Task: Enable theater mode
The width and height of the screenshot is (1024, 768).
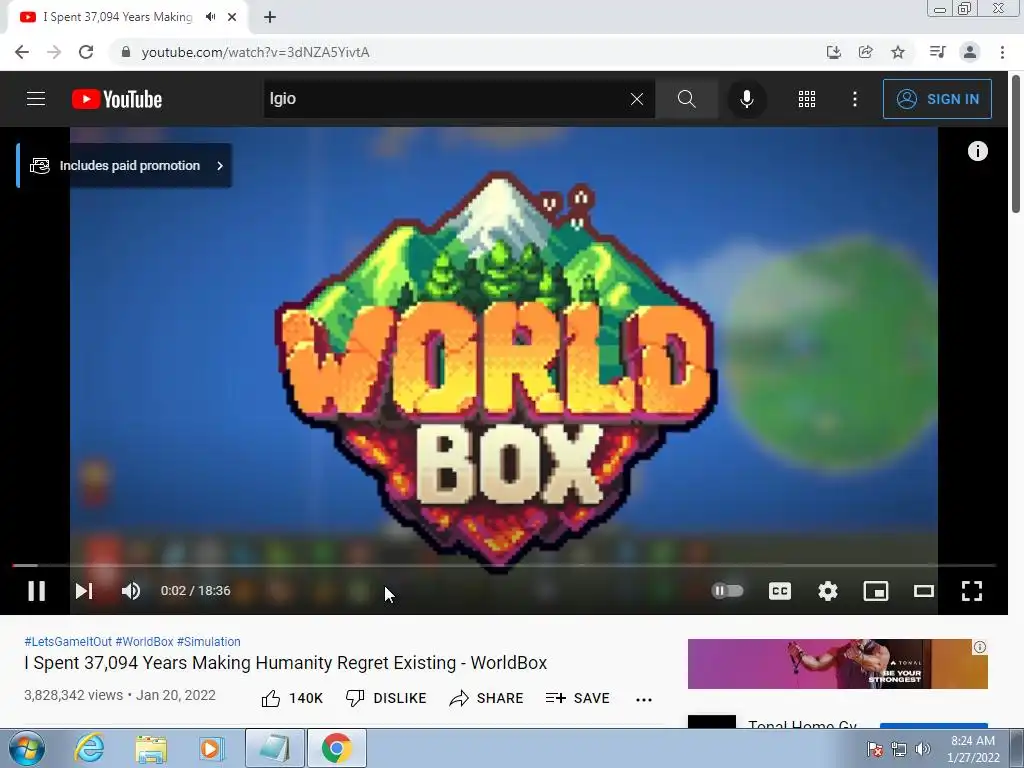Action: 923,590
